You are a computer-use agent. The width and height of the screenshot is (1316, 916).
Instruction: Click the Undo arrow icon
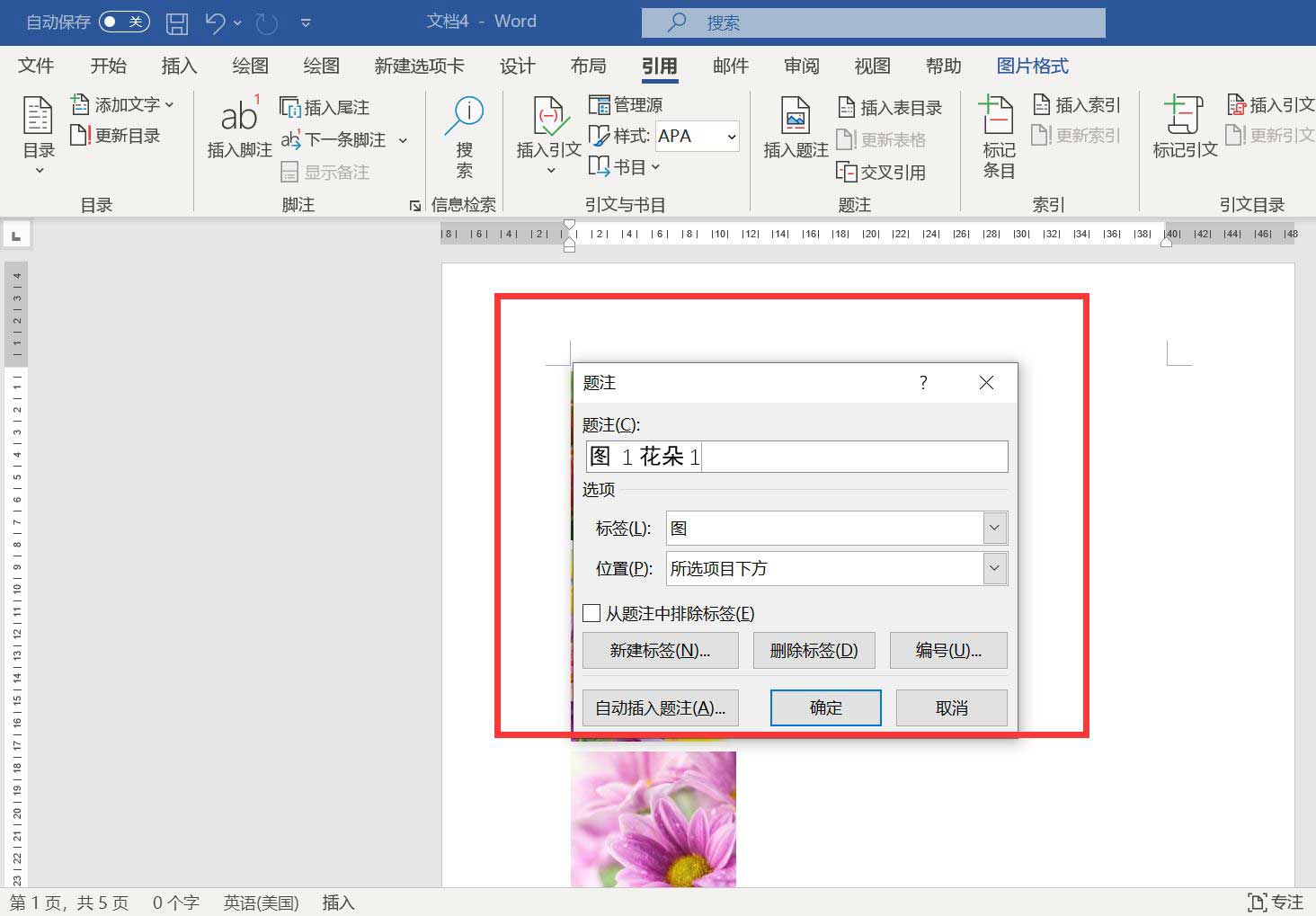[x=215, y=22]
